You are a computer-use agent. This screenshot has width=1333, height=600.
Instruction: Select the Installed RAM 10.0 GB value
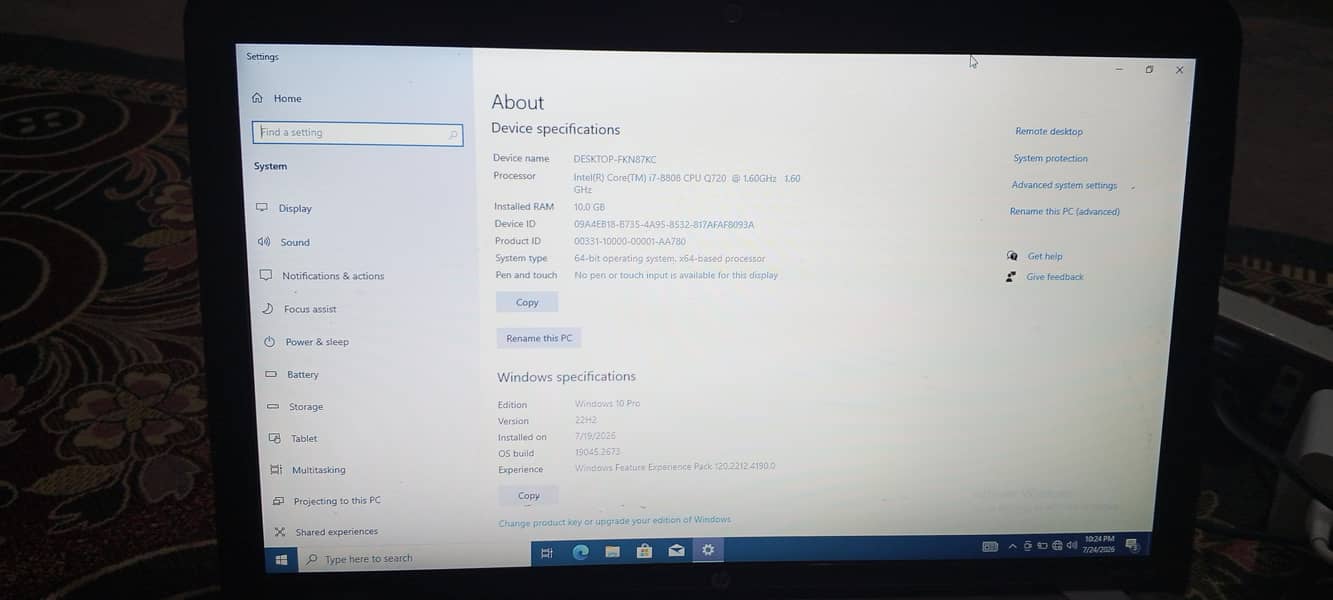[589, 207]
